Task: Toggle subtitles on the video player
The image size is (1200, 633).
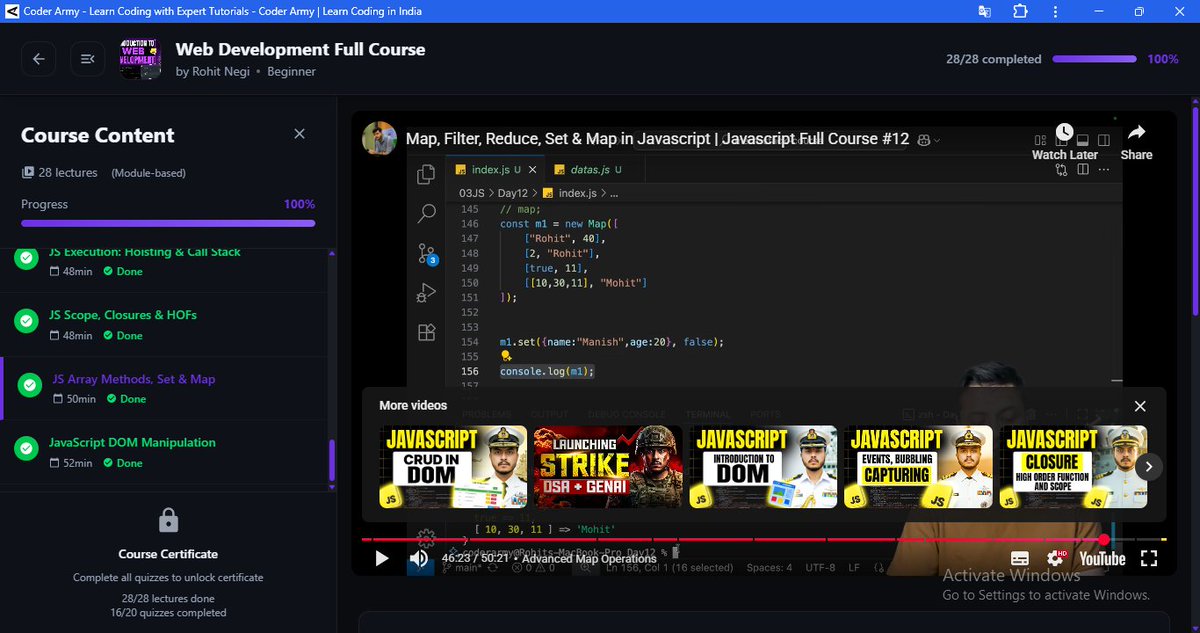Action: click(1020, 559)
